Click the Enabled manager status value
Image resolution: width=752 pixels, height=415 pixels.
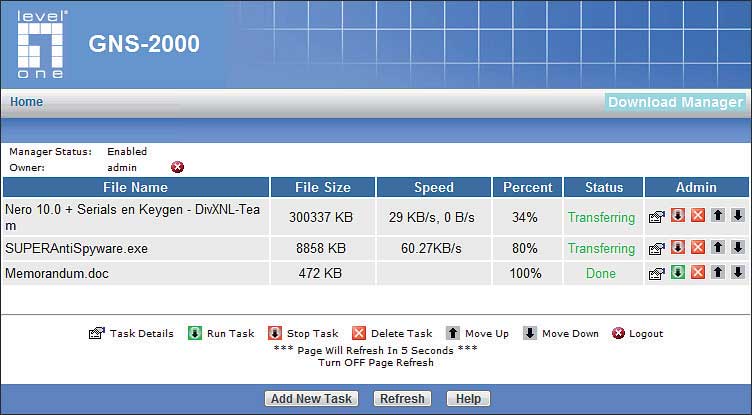click(x=127, y=152)
